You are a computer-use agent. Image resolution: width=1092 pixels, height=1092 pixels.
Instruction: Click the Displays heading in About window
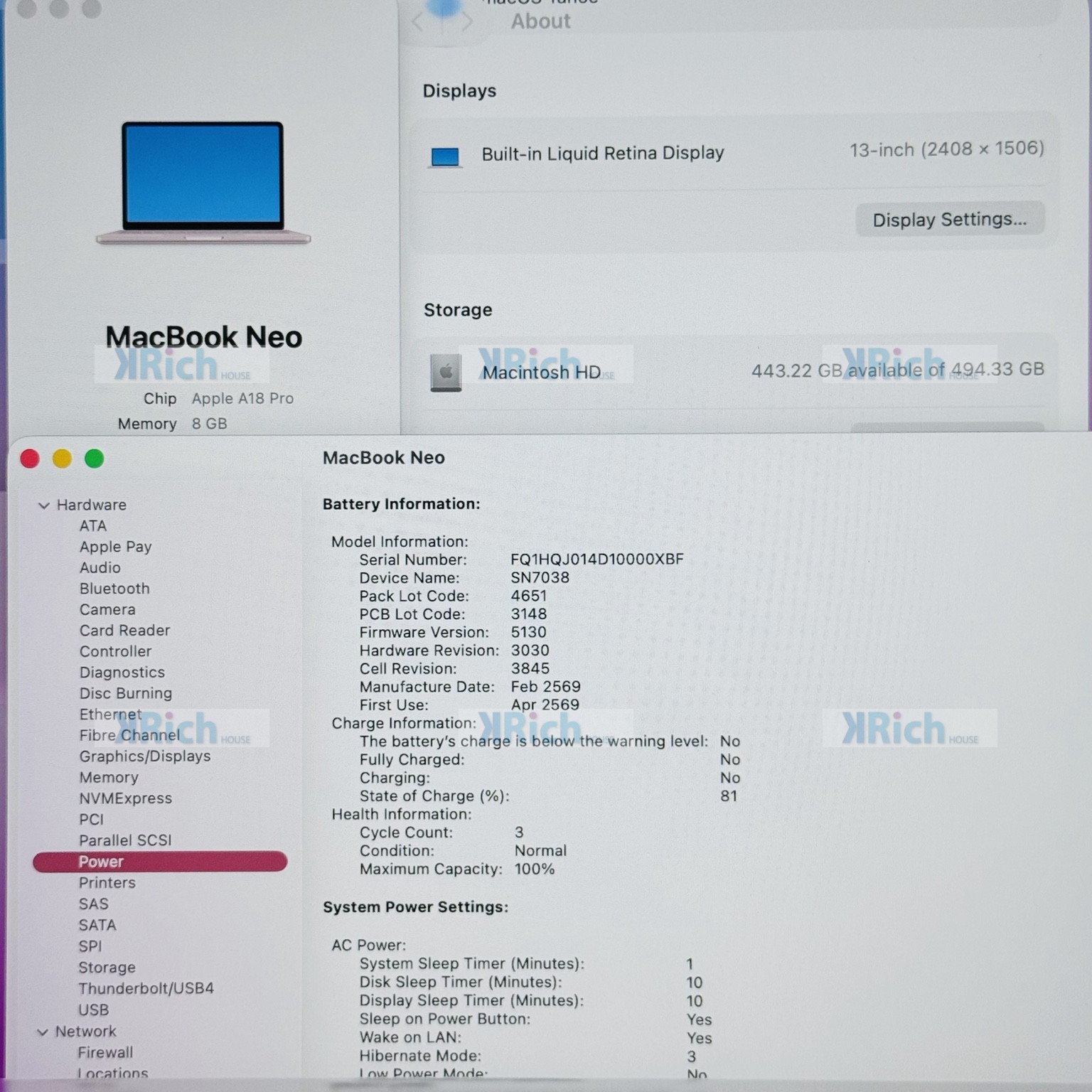point(459,91)
